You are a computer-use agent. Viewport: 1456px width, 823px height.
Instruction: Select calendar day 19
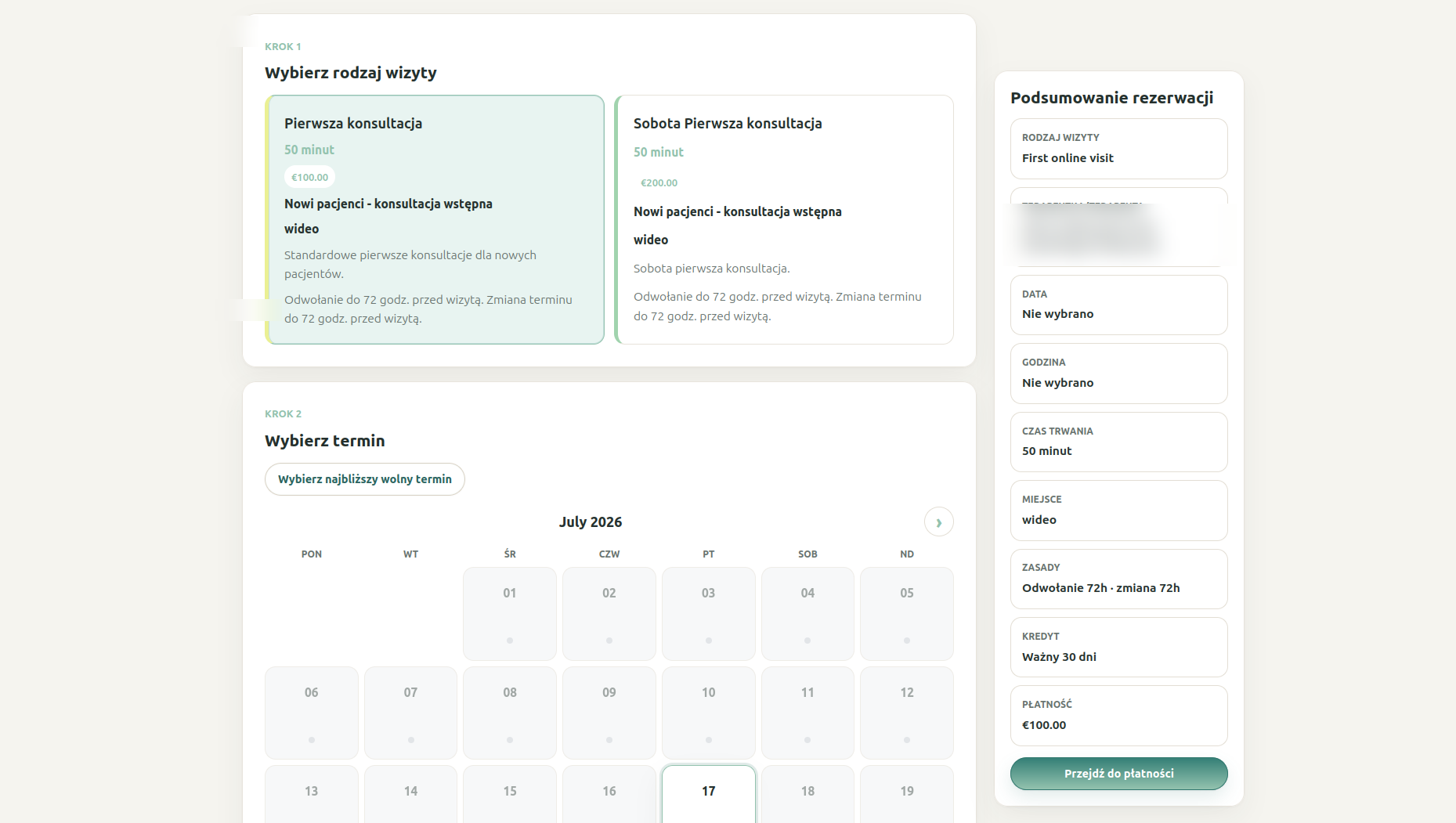point(907,794)
